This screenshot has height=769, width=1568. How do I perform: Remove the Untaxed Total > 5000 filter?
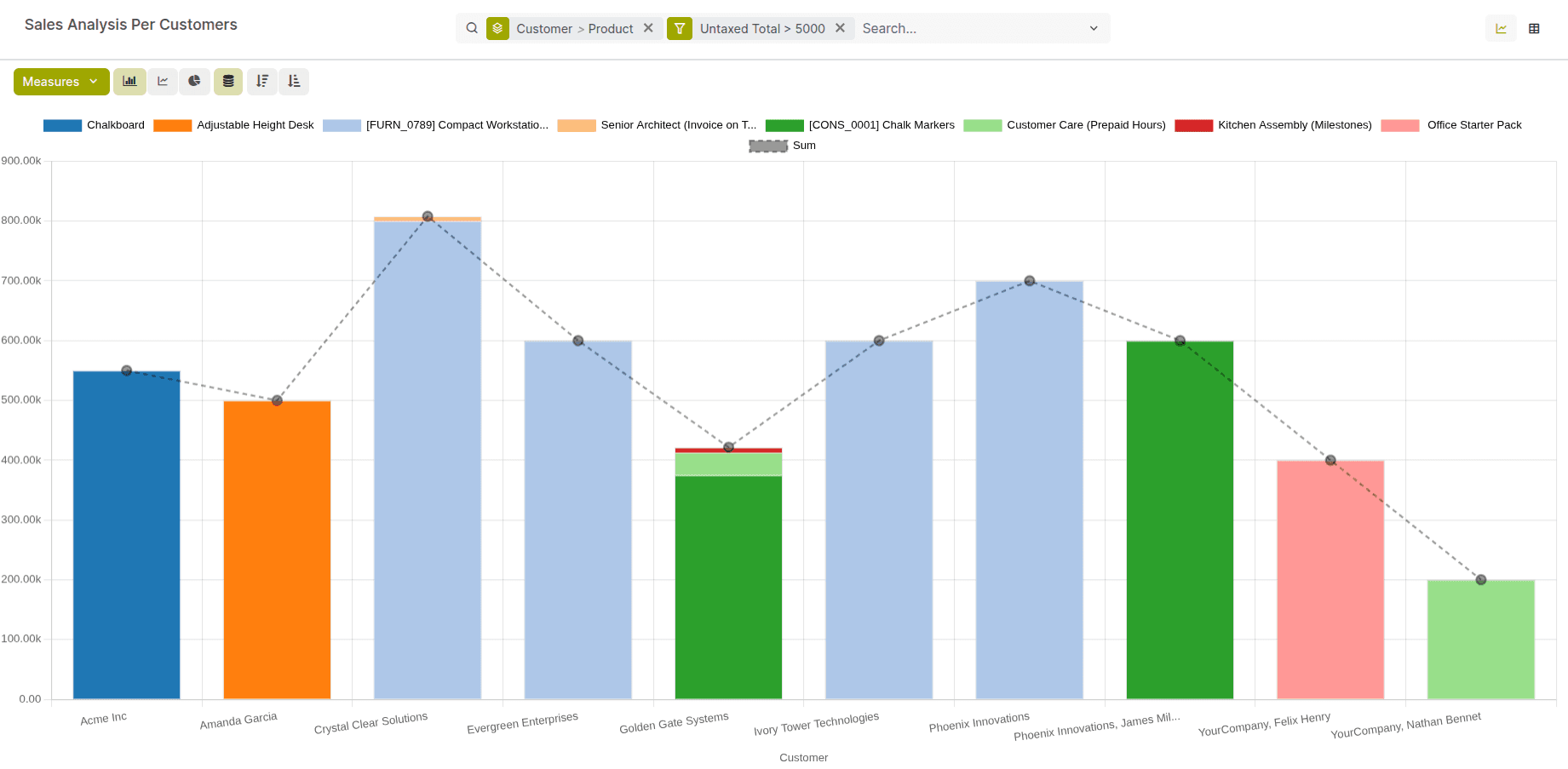[x=840, y=27]
